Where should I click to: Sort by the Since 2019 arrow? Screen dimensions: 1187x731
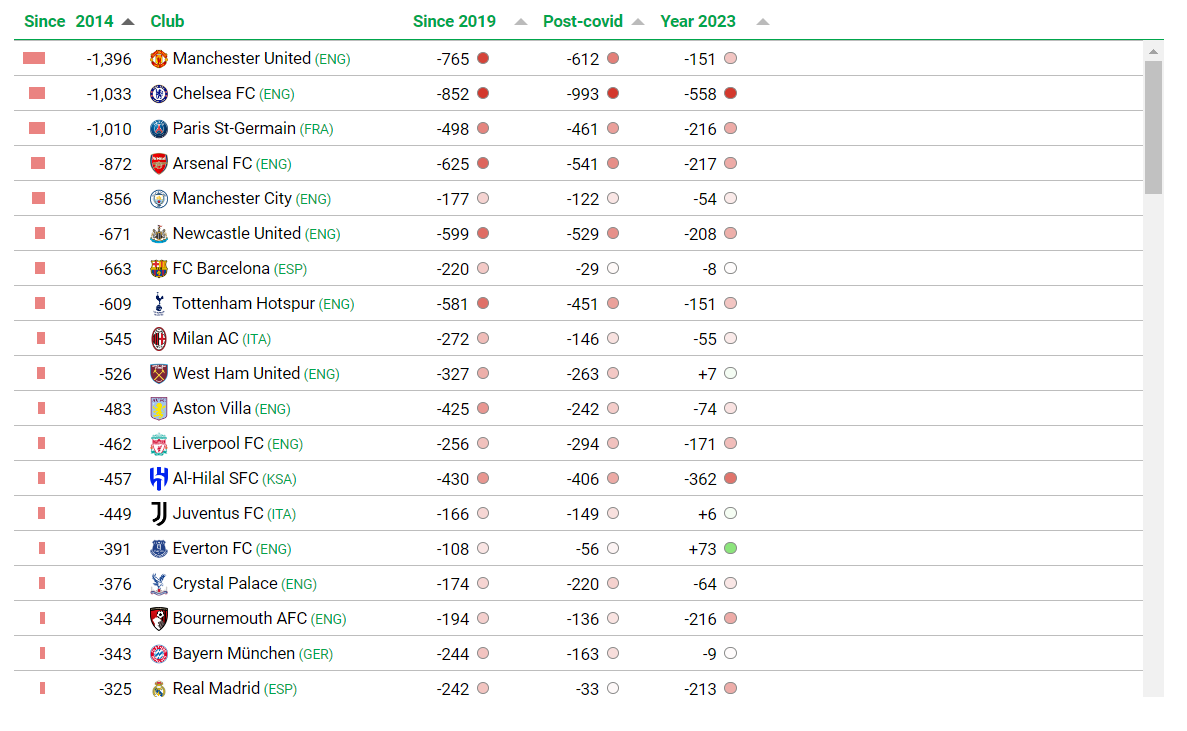[x=520, y=22]
